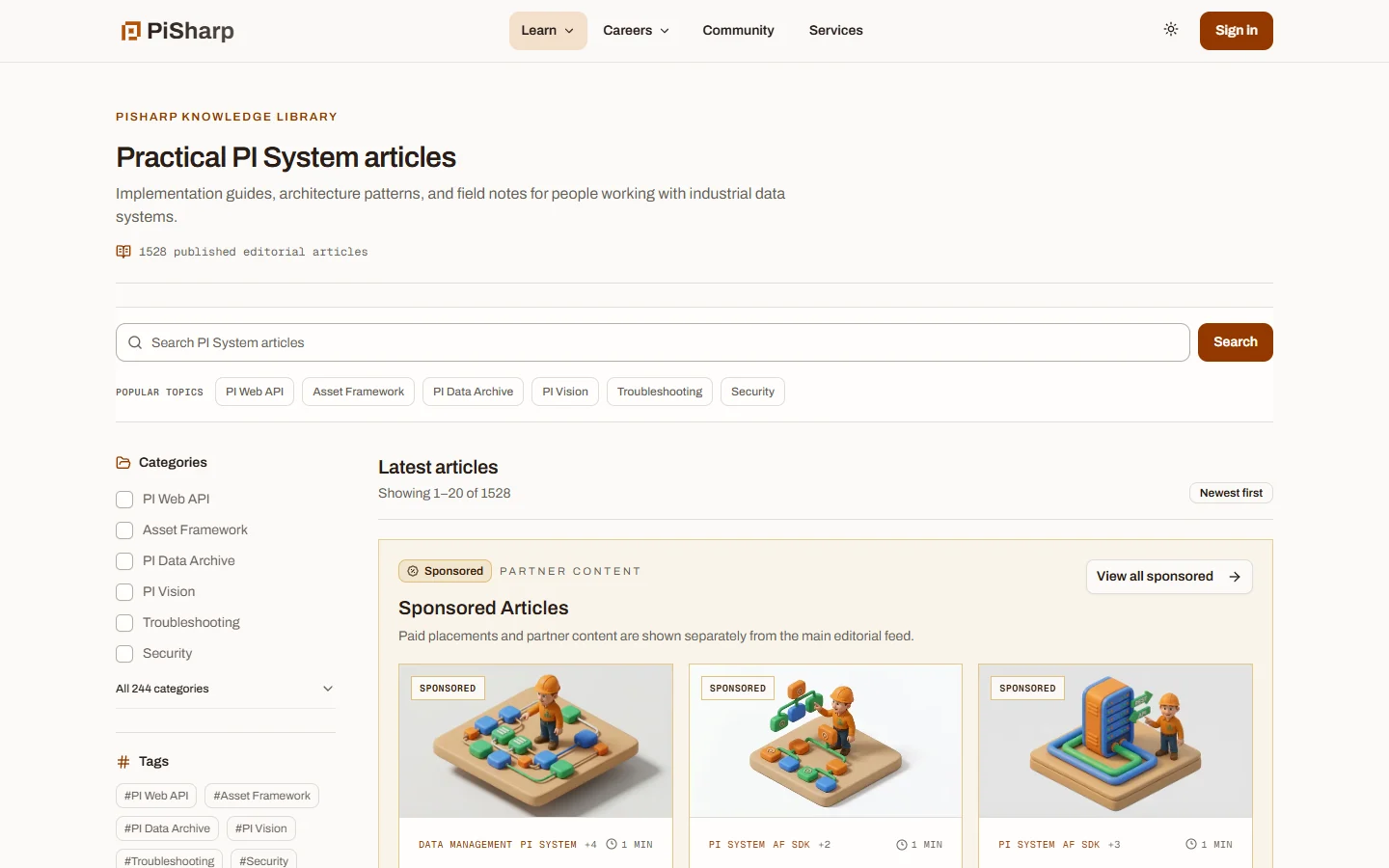Check the PI Web API category checkbox
This screenshot has width=1389, height=868.
click(124, 500)
